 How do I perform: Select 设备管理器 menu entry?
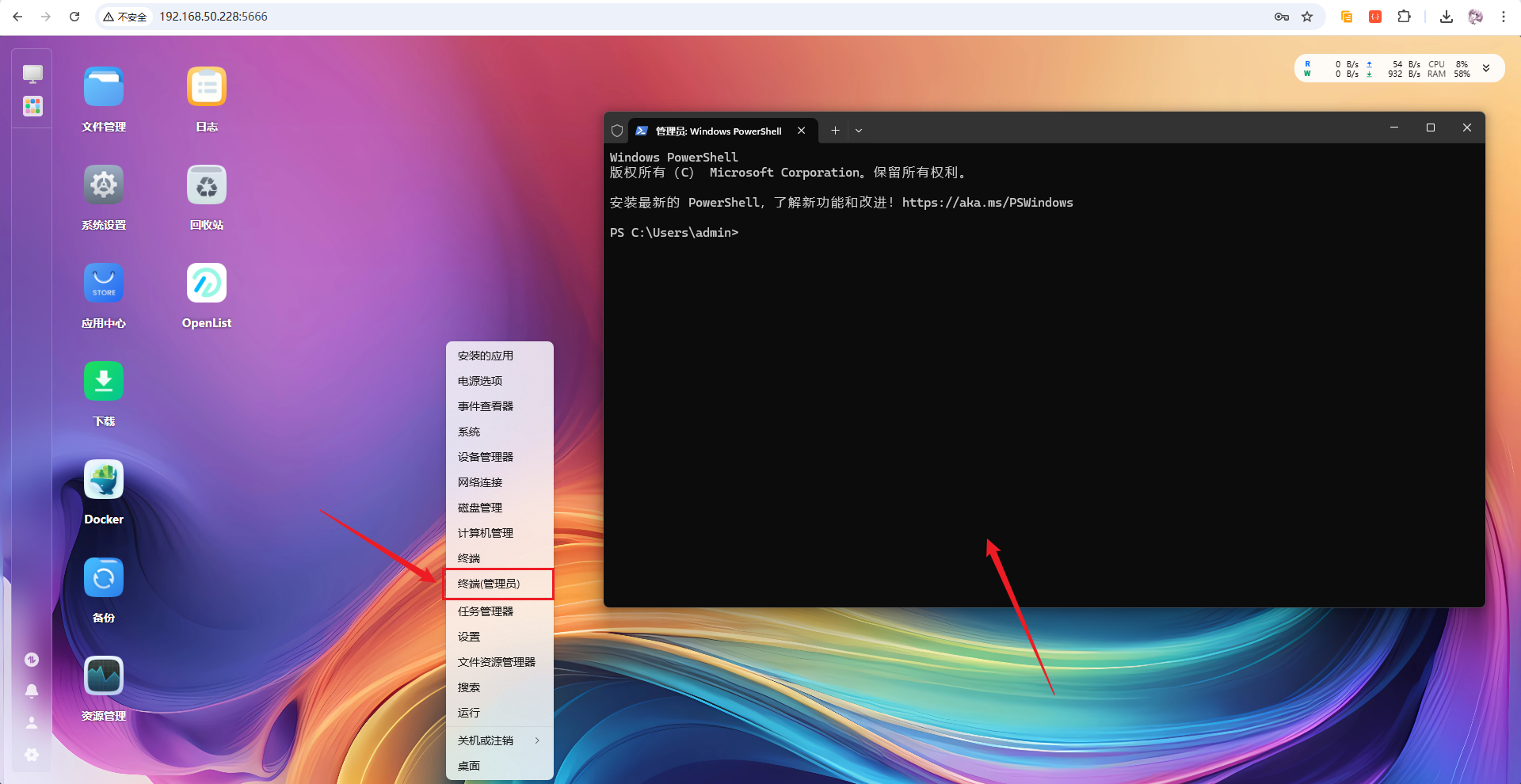486,457
